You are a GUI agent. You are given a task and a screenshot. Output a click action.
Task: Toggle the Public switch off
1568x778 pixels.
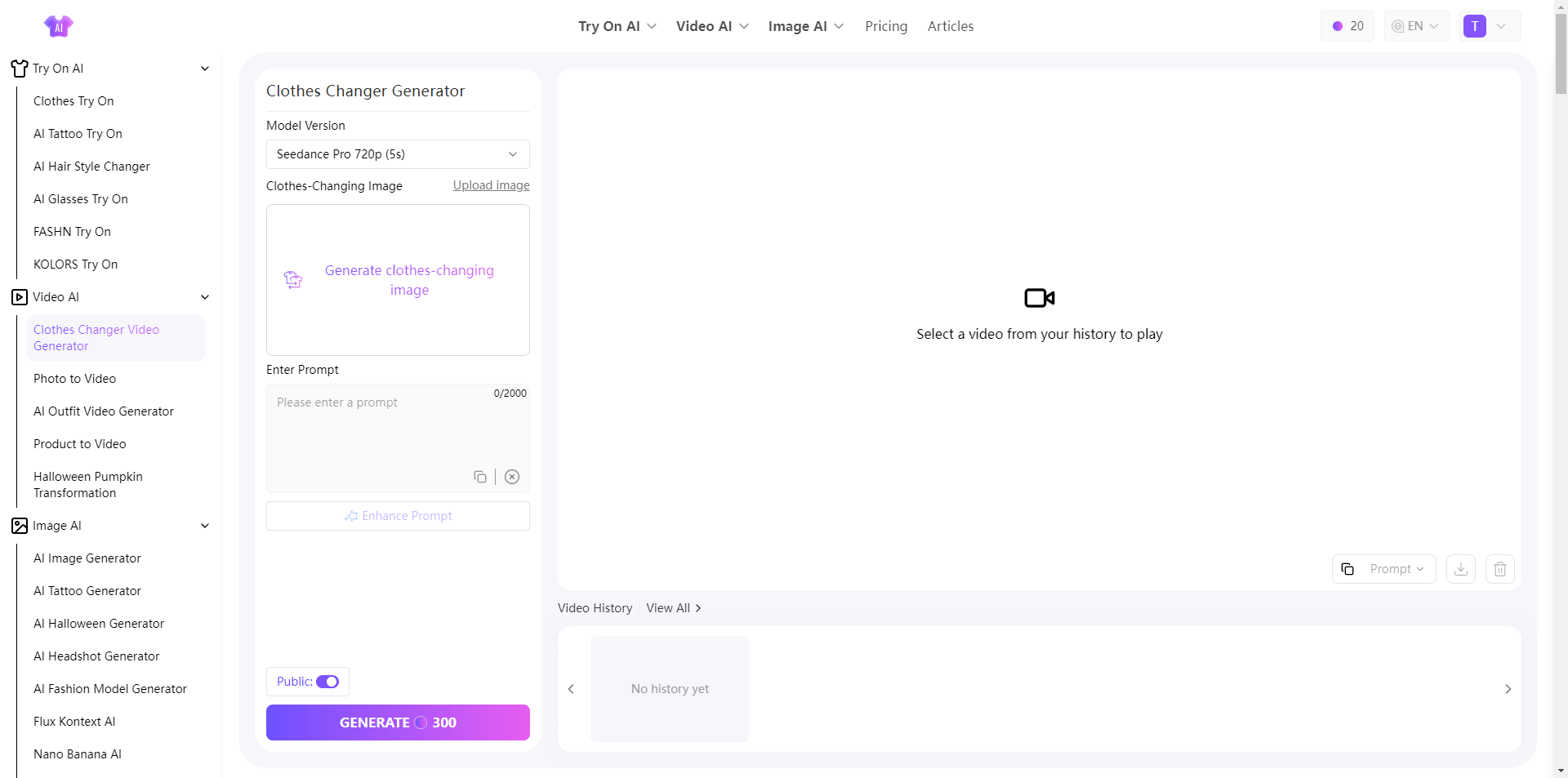(327, 682)
